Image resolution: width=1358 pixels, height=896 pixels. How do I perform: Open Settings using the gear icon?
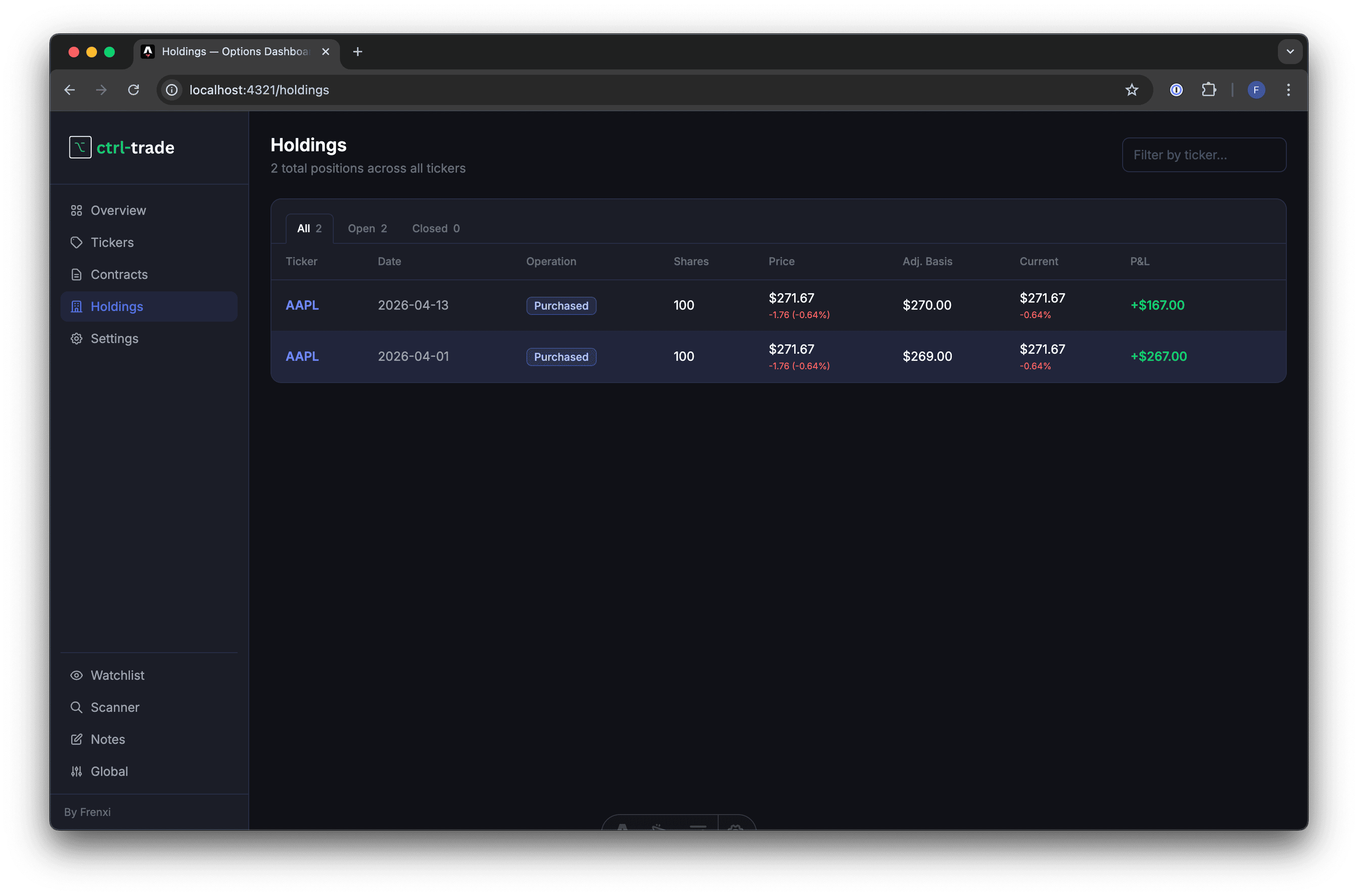[77, 338]
